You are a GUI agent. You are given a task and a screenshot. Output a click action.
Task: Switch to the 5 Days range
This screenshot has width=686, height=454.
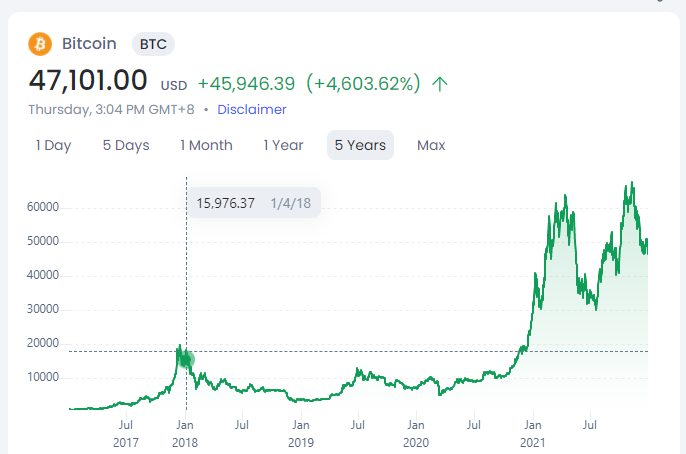click(126, 145)
